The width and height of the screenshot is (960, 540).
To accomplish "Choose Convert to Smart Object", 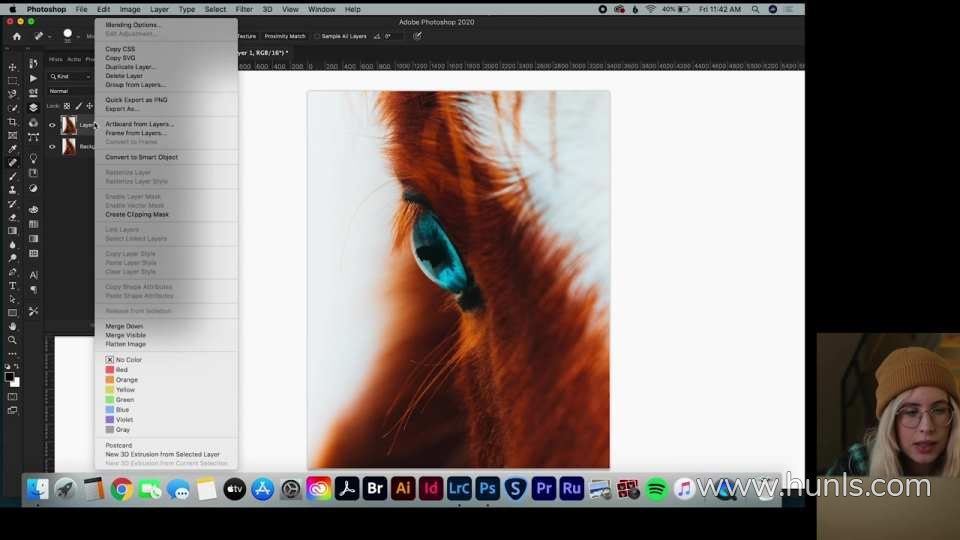I will tap(141, 157).
